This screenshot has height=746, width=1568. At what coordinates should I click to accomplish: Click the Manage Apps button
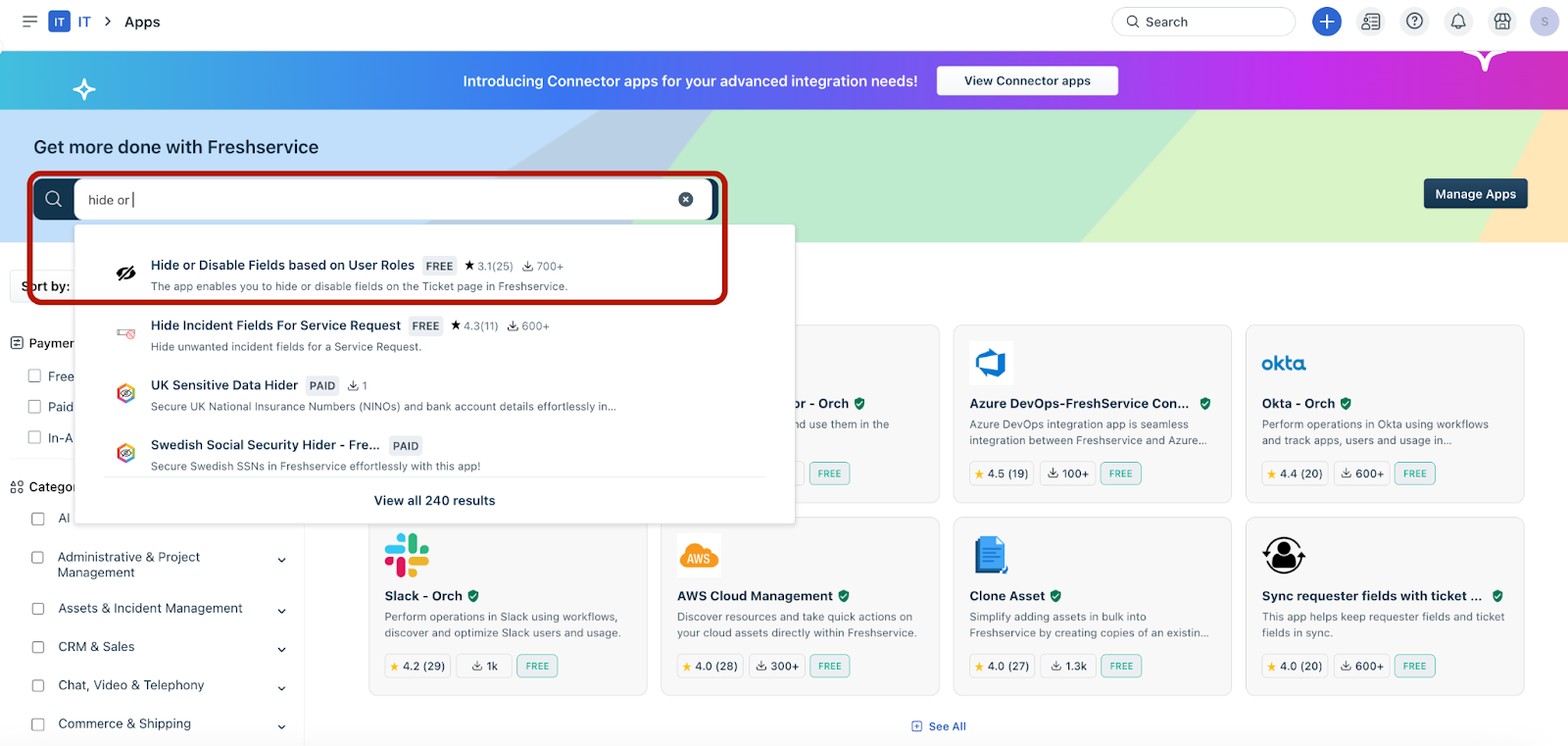point(1475,194)
